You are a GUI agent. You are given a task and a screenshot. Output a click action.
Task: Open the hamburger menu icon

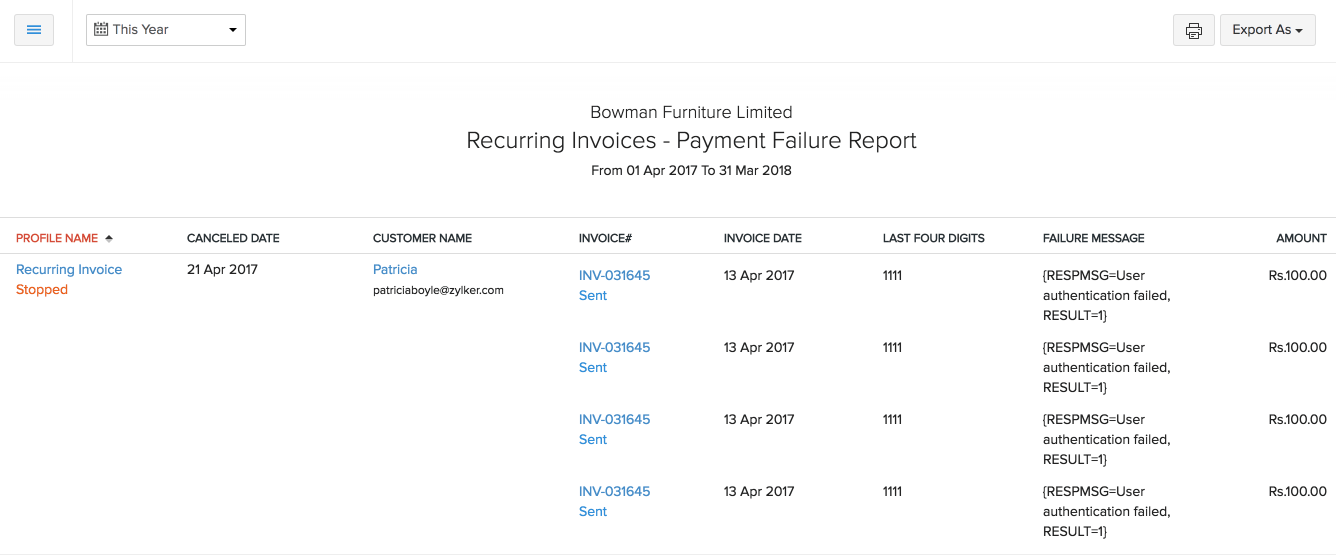coord(34,30)
